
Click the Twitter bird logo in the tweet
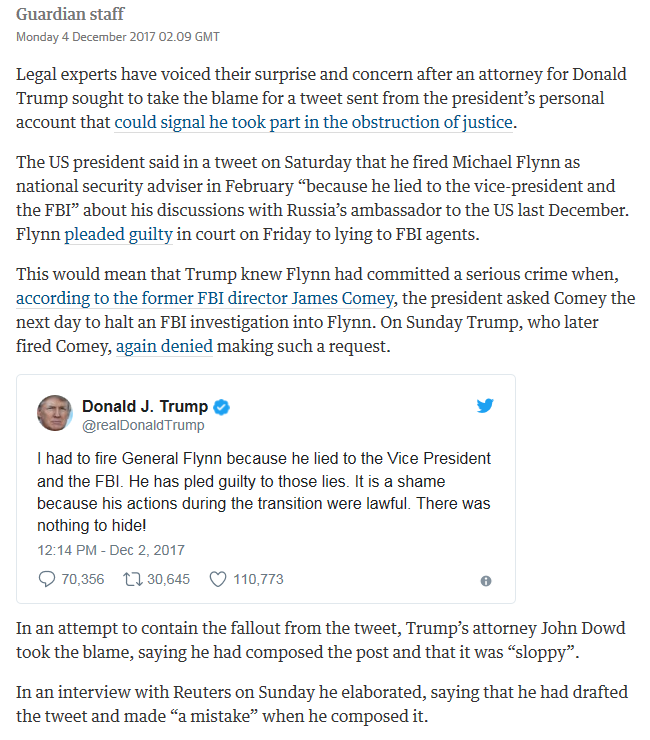click(x=485, y=406)
